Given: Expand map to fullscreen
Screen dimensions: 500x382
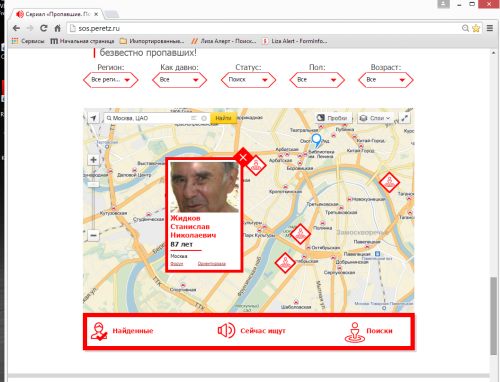Looking at the screenshot, I should click(x=404, y=118).
